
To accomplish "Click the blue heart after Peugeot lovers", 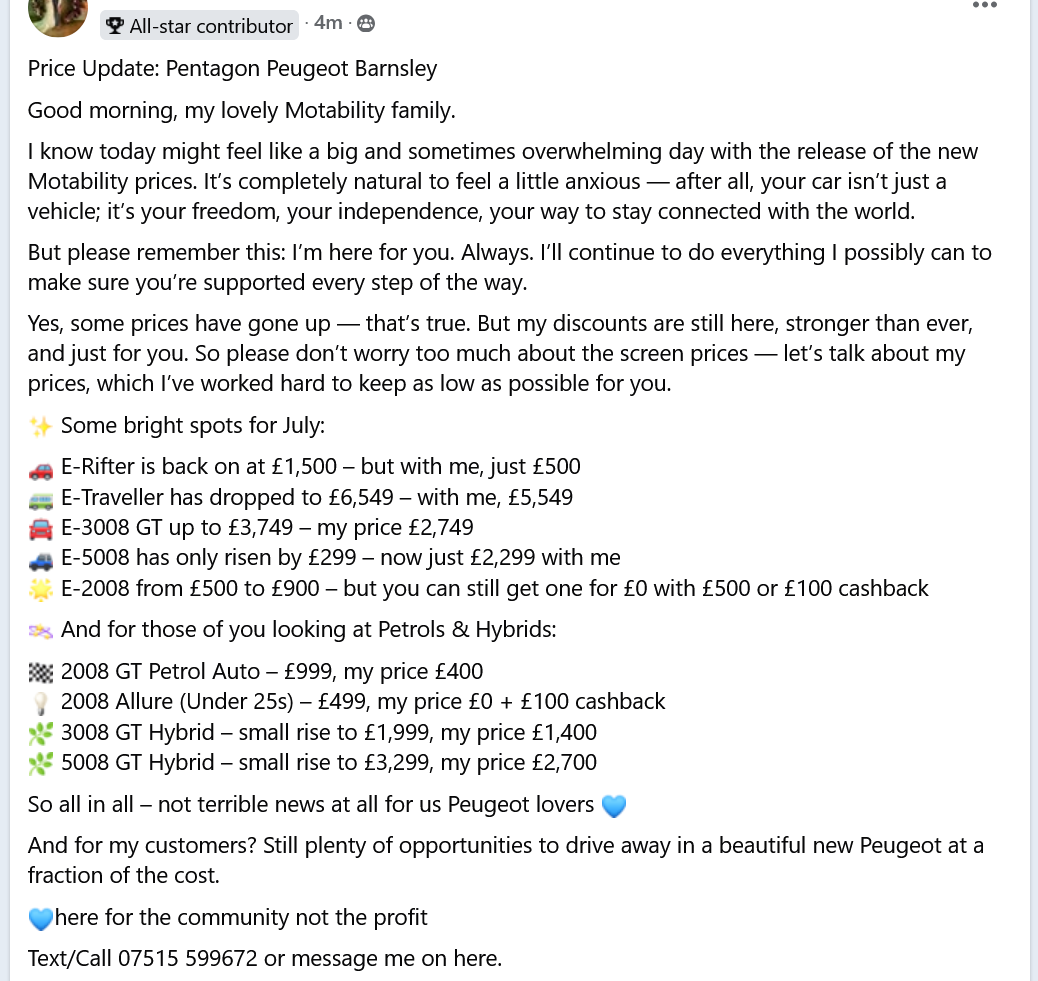I will [x=613, y=806].
